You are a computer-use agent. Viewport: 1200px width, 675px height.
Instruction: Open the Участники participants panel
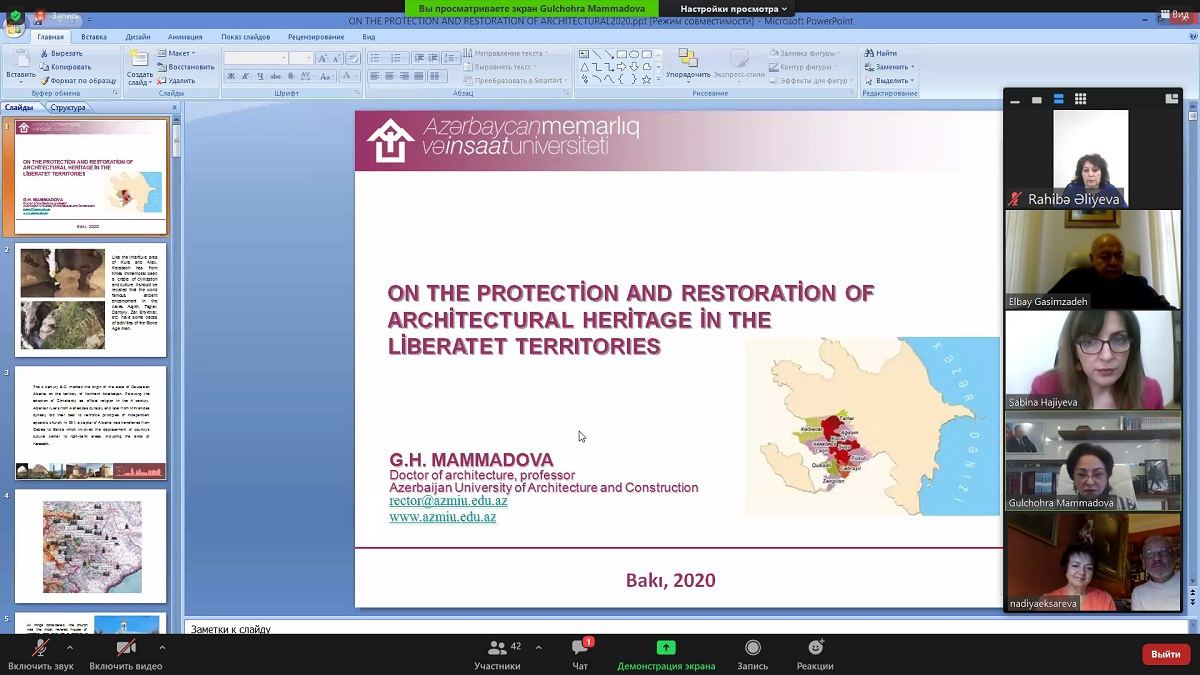tap(498, 655)
